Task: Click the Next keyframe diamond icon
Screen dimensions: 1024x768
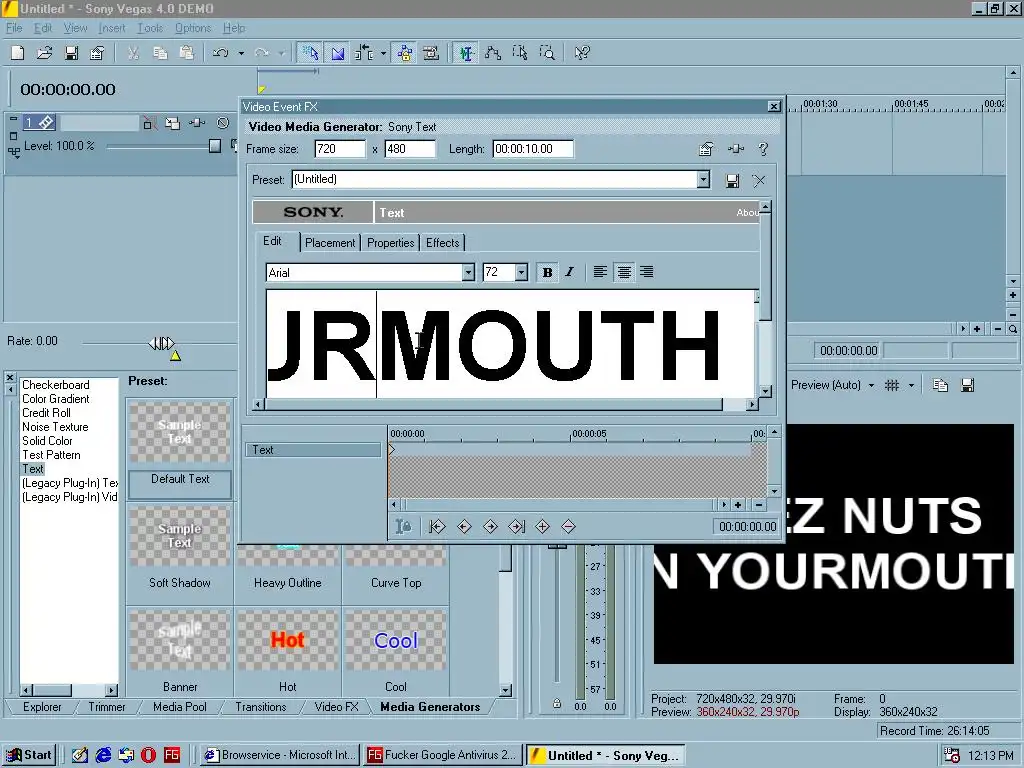Action: pos(490,526)
